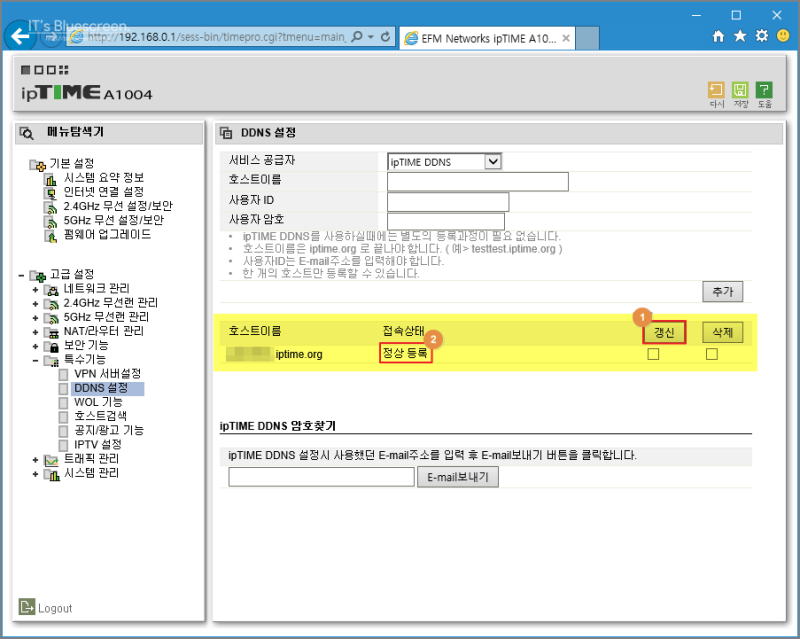Screen dimensions: 800x639
Task: Open 시스템 요약 정보 tree item
Action: tap(104, 178)
